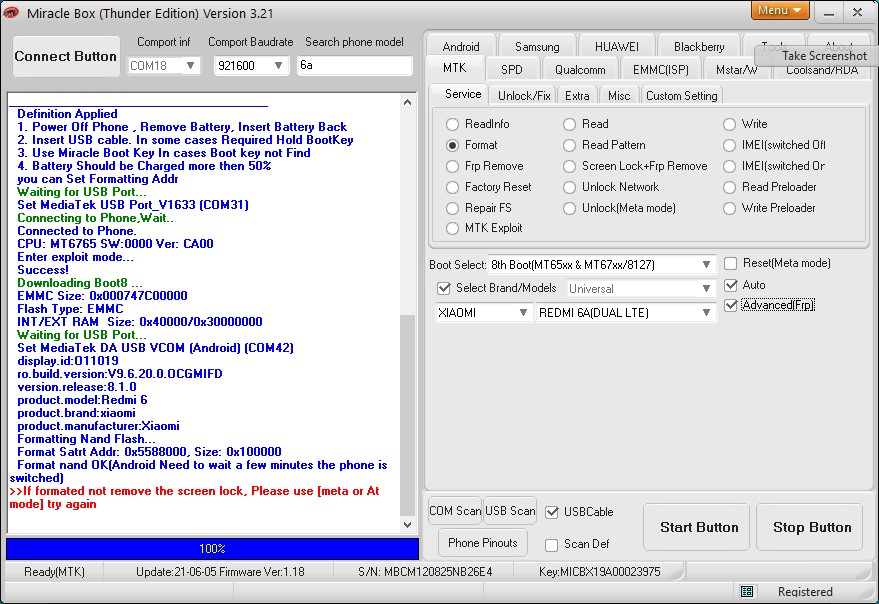This screenshot has width=879, height=604.
Task: Click the 'Registered' status text
Action: [x=804, y=592]
